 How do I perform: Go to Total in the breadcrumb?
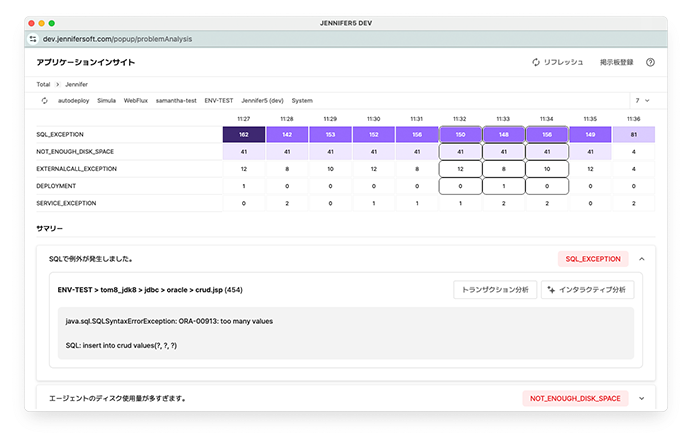point(43,84)
